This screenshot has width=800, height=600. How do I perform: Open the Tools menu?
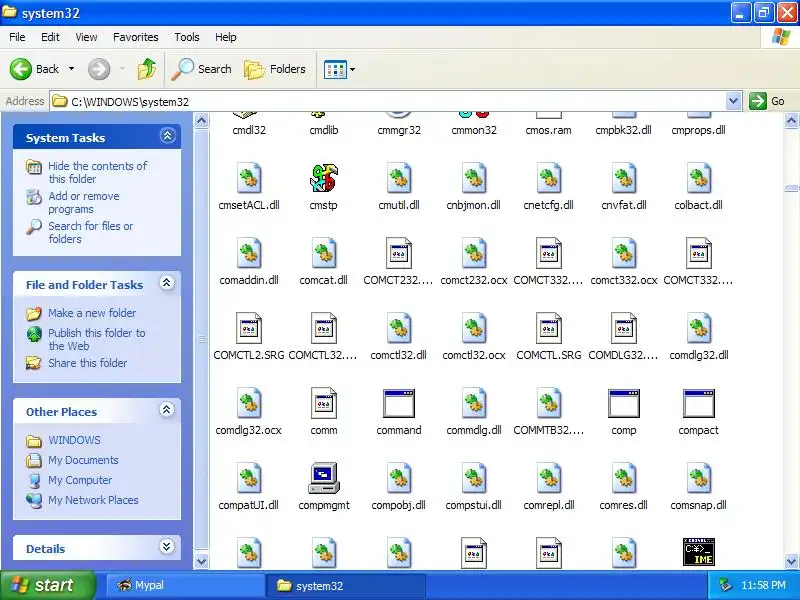pos(187,37)
